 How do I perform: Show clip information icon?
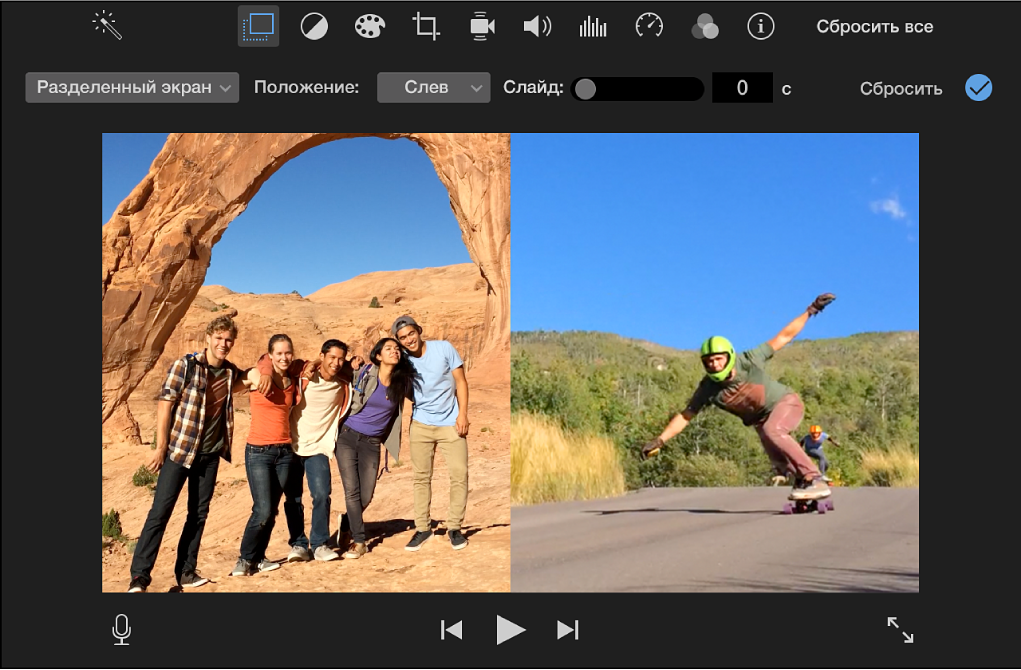click(761, 27)
